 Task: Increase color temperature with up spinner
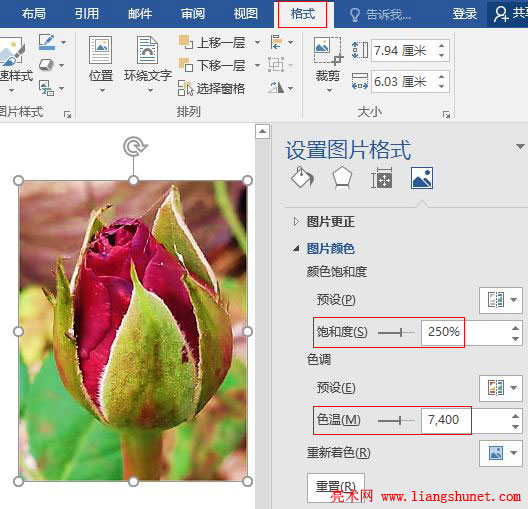[x=516, y=415]
